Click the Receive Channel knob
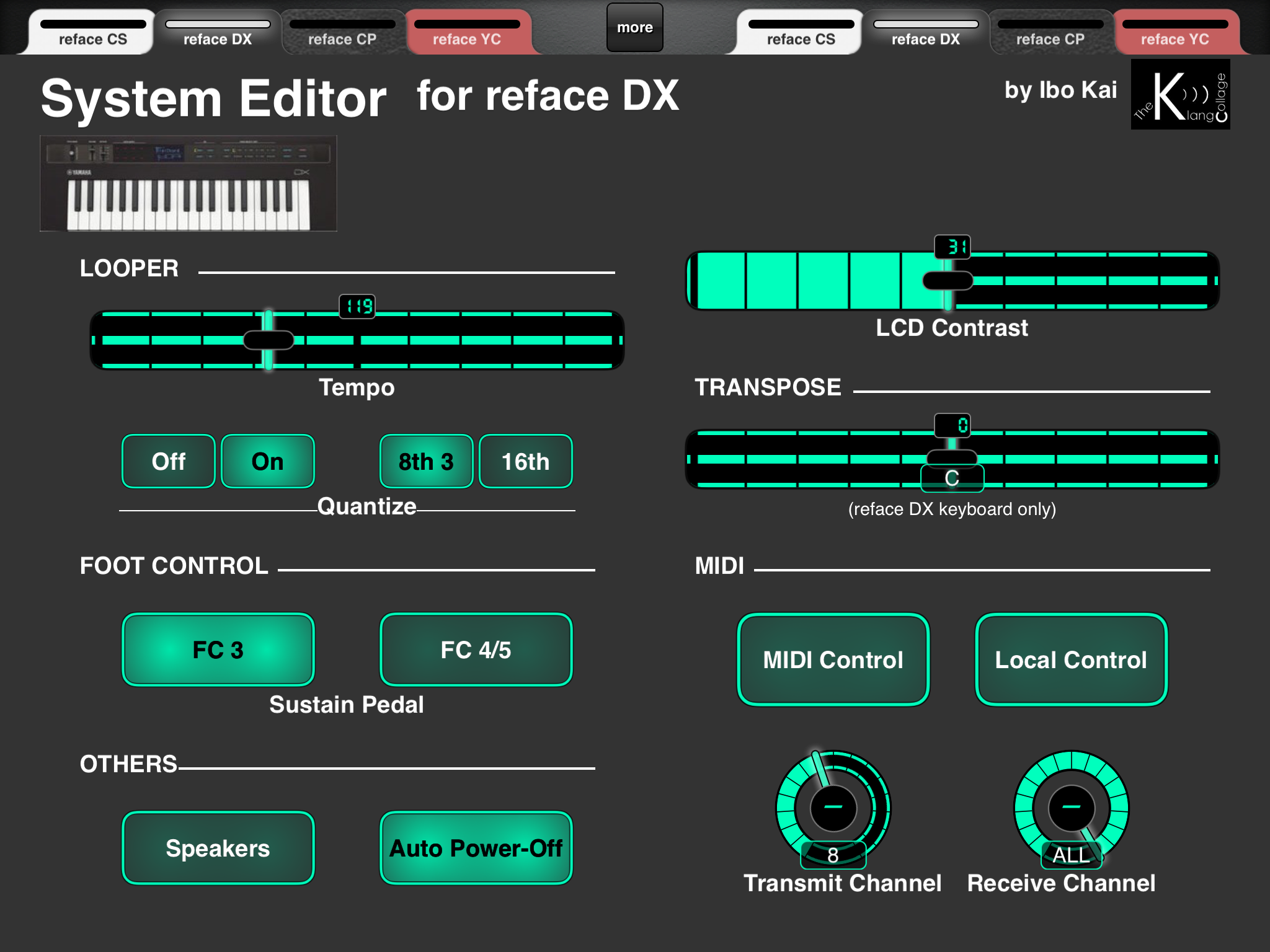This screenshot has width=1270, height=952. point(1071,808)
